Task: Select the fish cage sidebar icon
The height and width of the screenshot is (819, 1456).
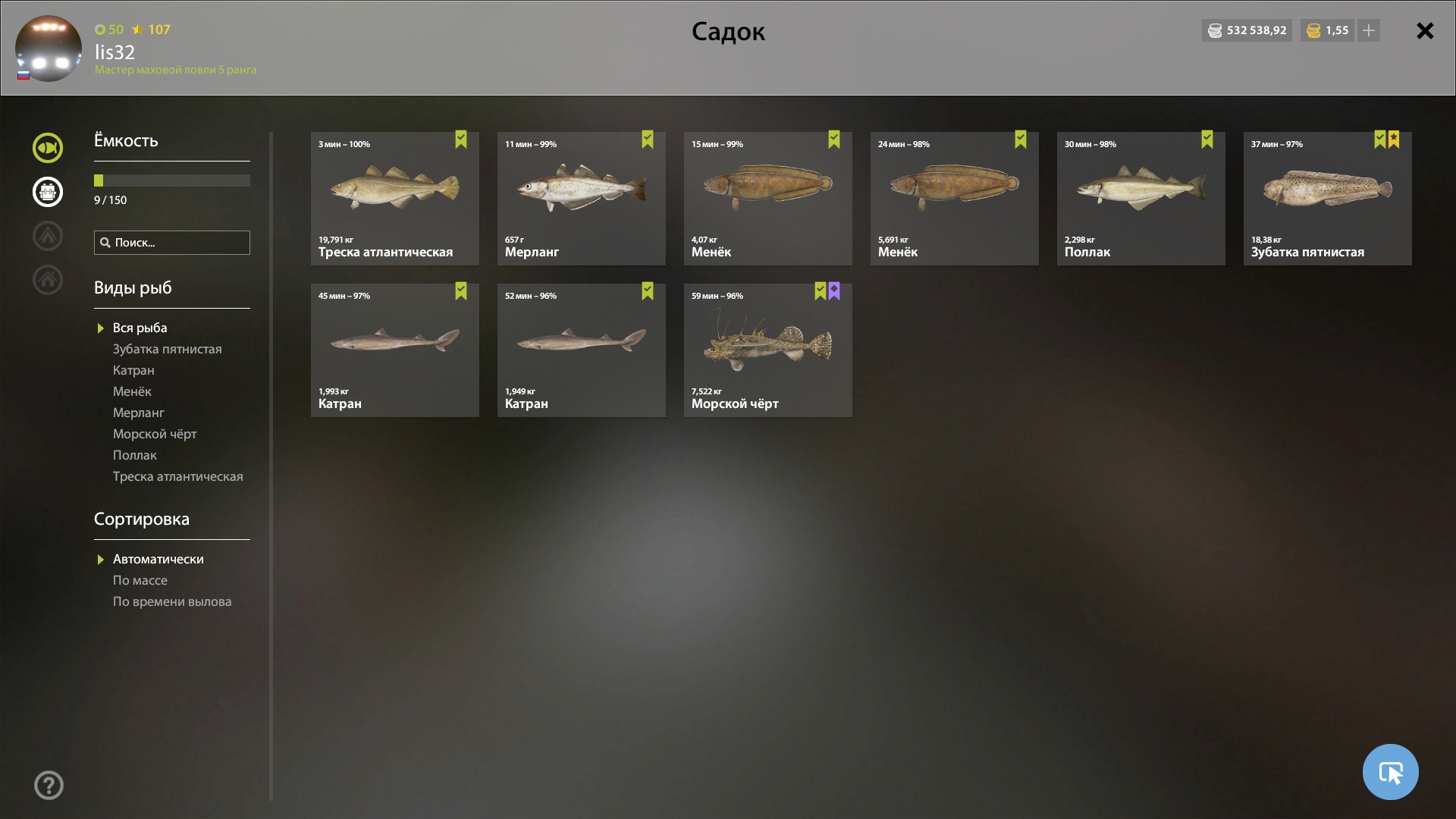Action: tap(47, 192)
